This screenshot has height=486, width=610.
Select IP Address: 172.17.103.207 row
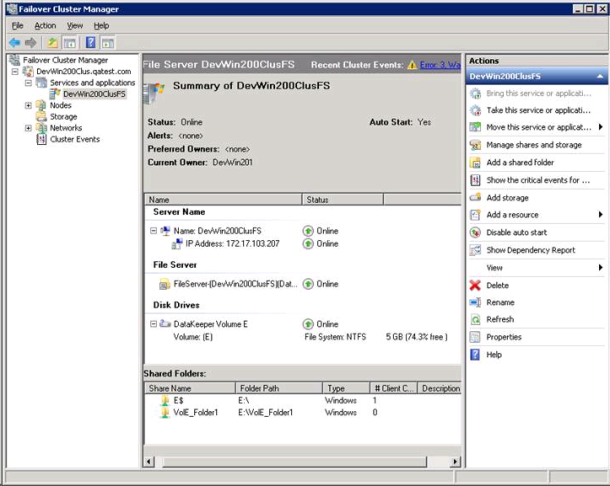(232, 244)
